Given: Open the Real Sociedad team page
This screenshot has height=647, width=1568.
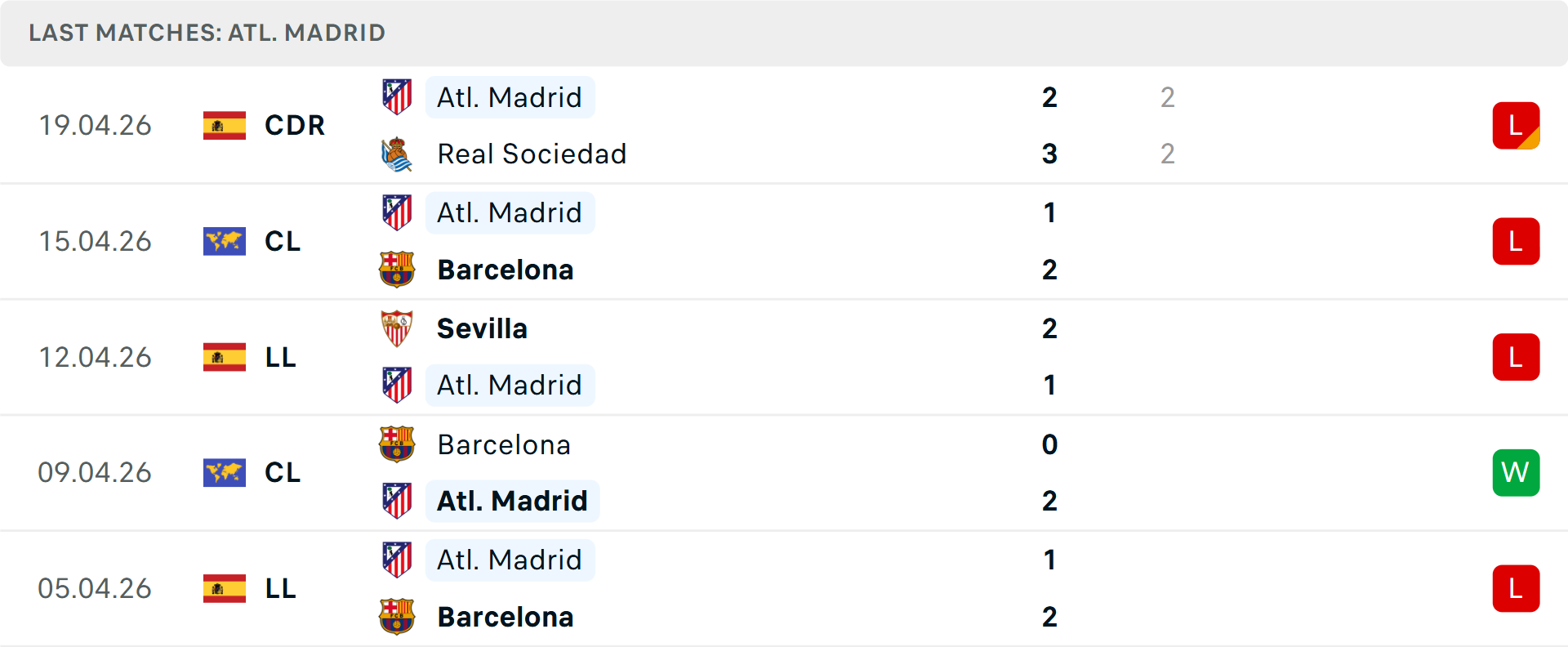Looking at the screenshot, I should tap(532, 154).
